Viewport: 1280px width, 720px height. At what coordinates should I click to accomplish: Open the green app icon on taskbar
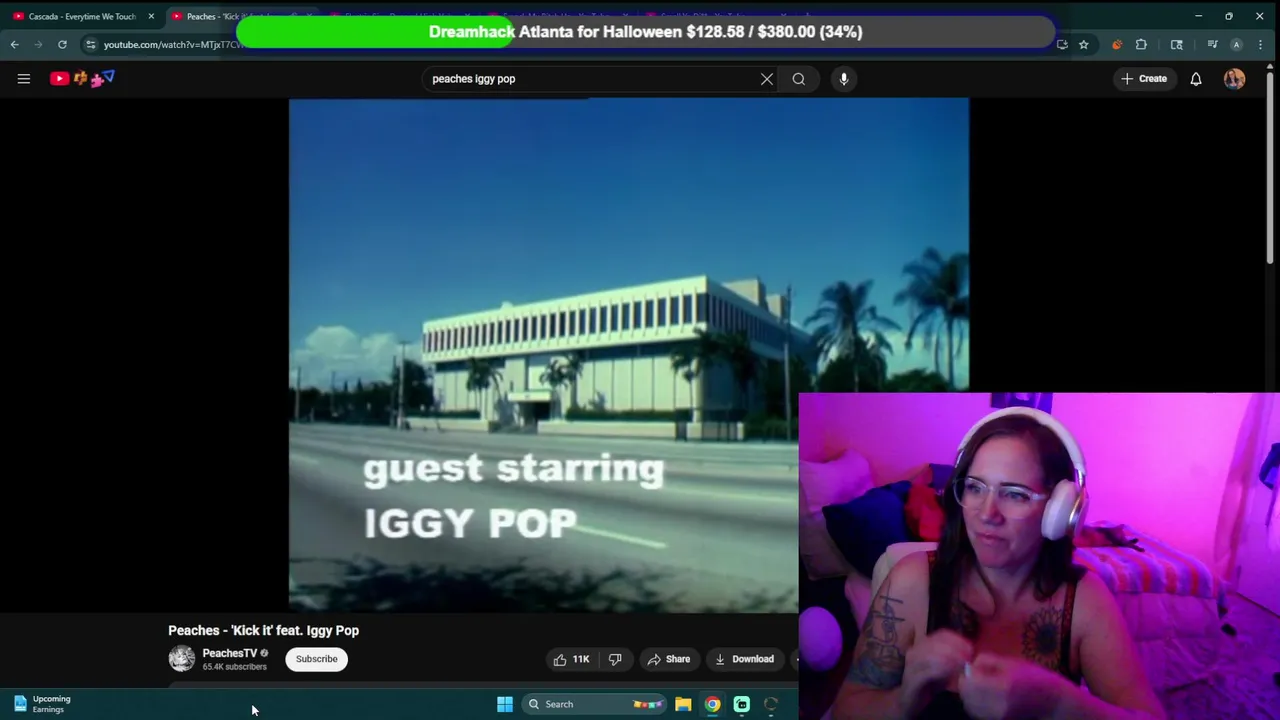(x=742, y=704)
